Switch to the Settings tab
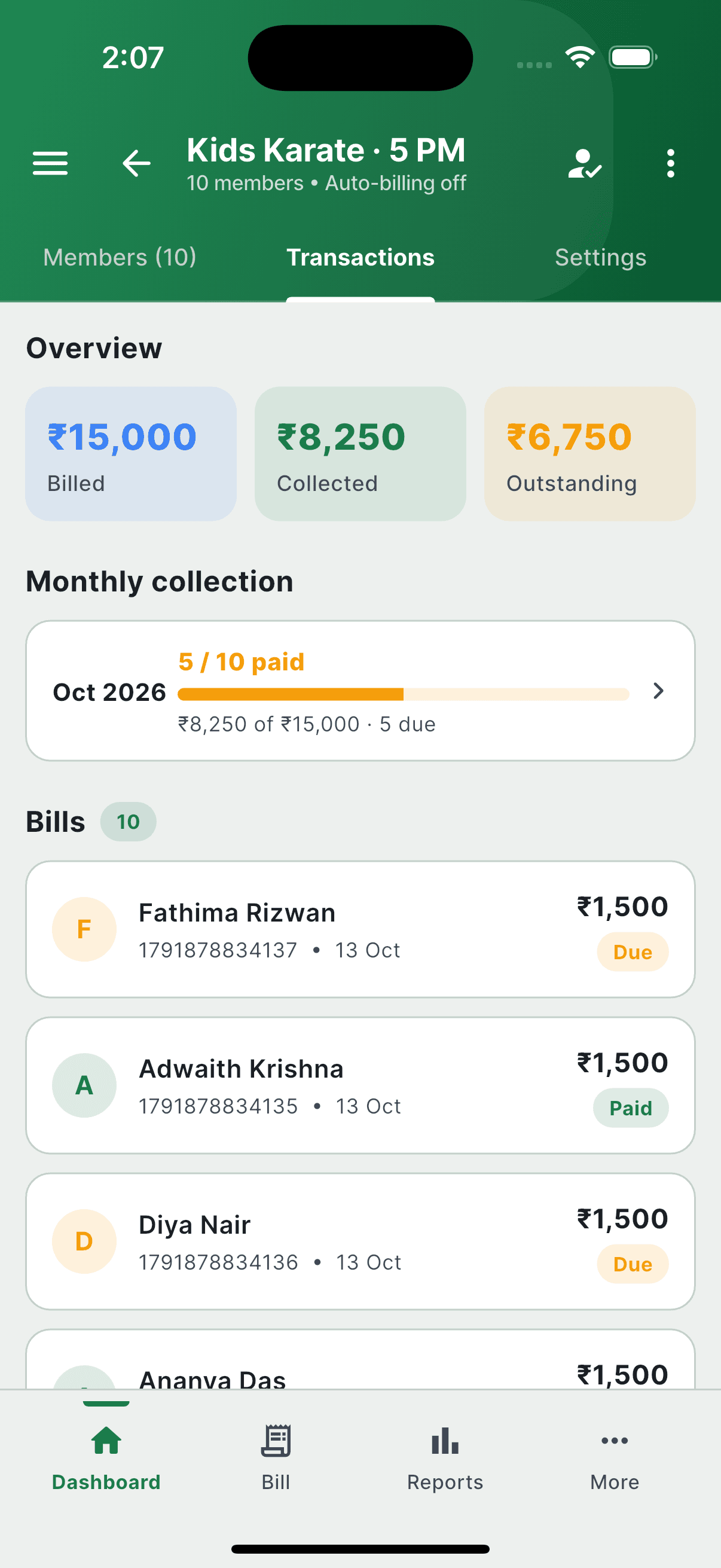This screenshot has height=1568, width=721. point(600,258)
